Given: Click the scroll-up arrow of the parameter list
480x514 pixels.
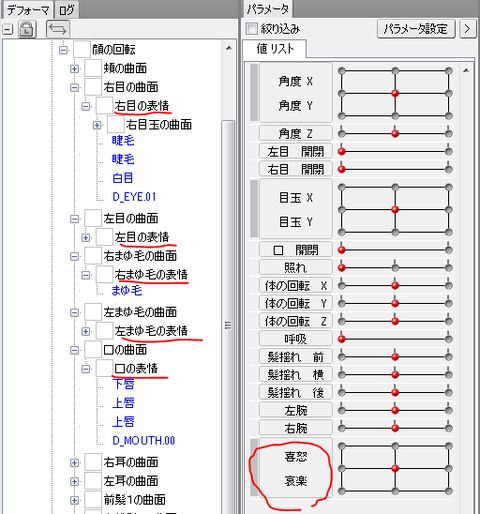Looking at the screenshot, I should [x=466, y=70].
